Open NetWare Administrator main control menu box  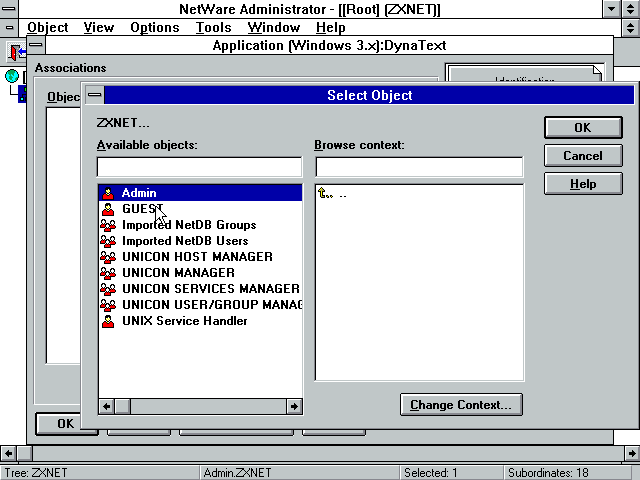(x=9, y=9)
